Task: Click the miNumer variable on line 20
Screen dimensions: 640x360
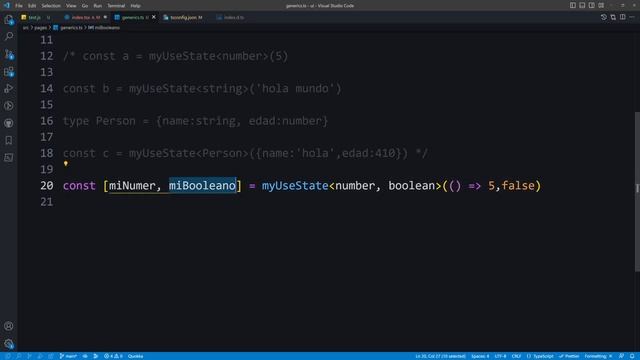Action: point(132,186)
